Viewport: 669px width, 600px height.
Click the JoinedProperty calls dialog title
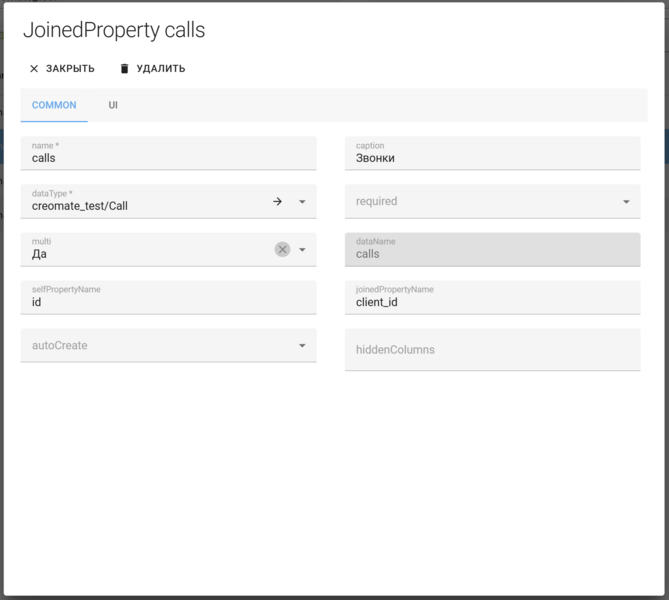(114, 30)
